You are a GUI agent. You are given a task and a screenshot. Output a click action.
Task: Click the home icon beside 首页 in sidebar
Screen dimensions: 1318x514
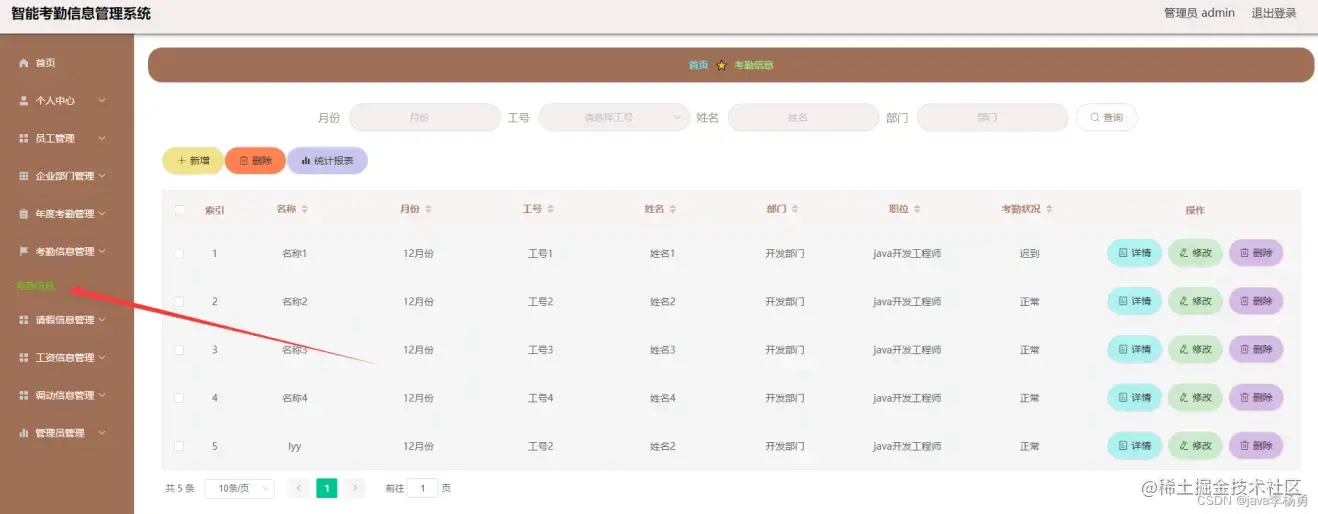pyautogui.click(x=24, y=63)
